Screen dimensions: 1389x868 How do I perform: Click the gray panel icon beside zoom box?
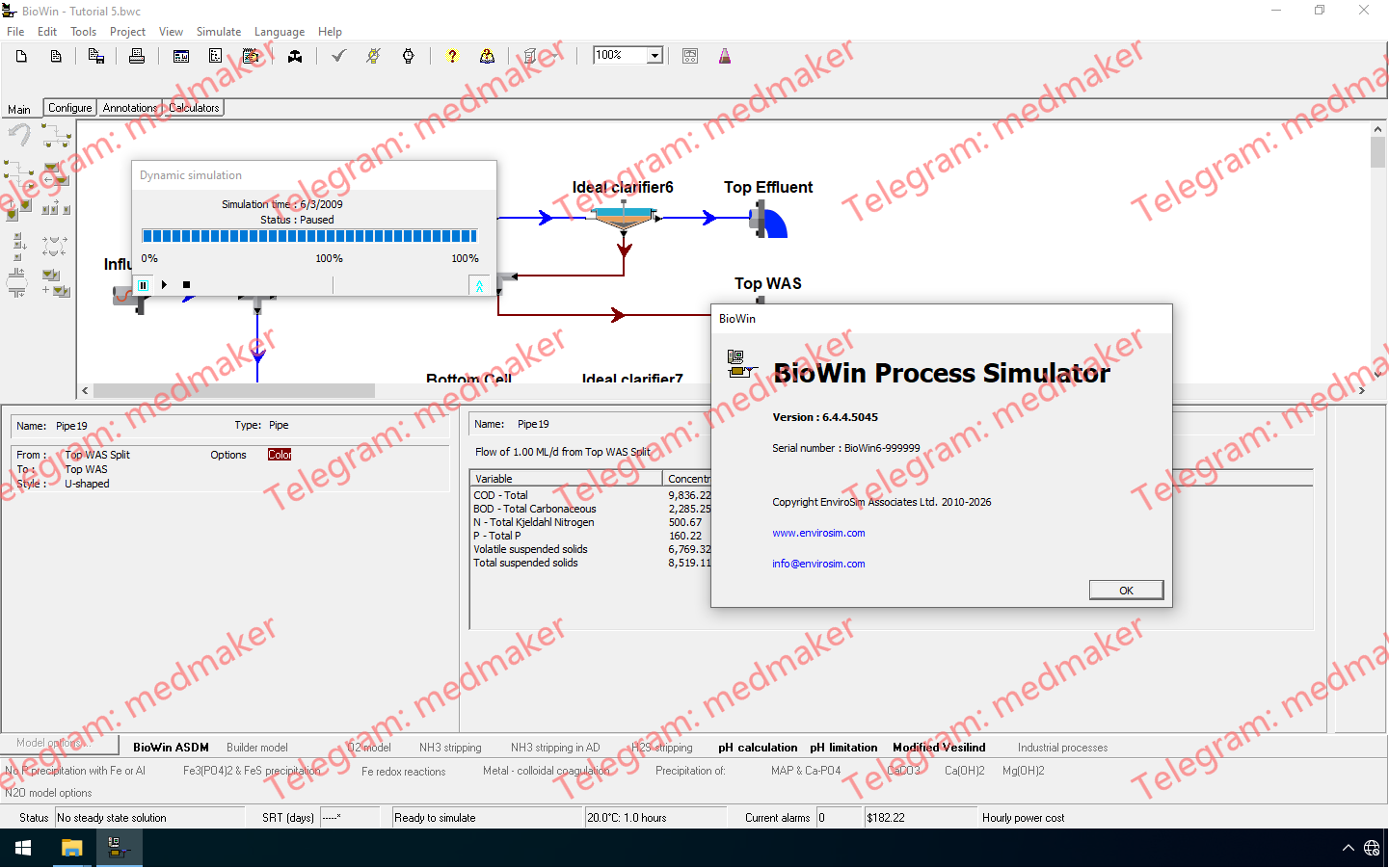click(690, 56)
